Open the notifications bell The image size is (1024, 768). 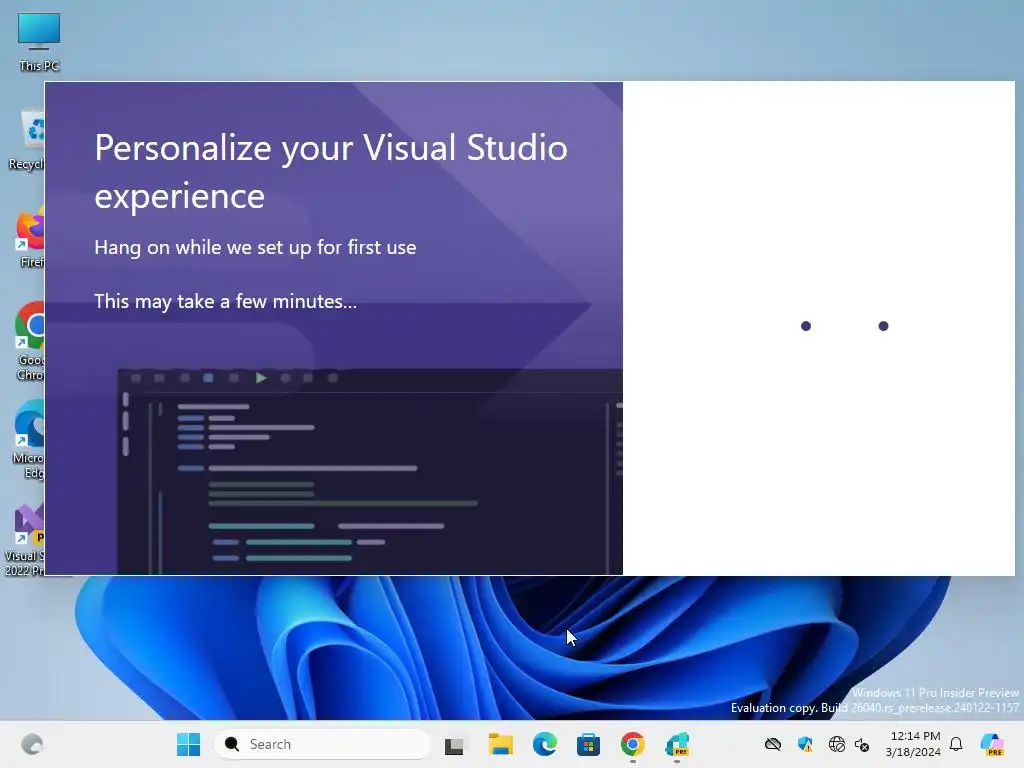(x=956, y=744)
